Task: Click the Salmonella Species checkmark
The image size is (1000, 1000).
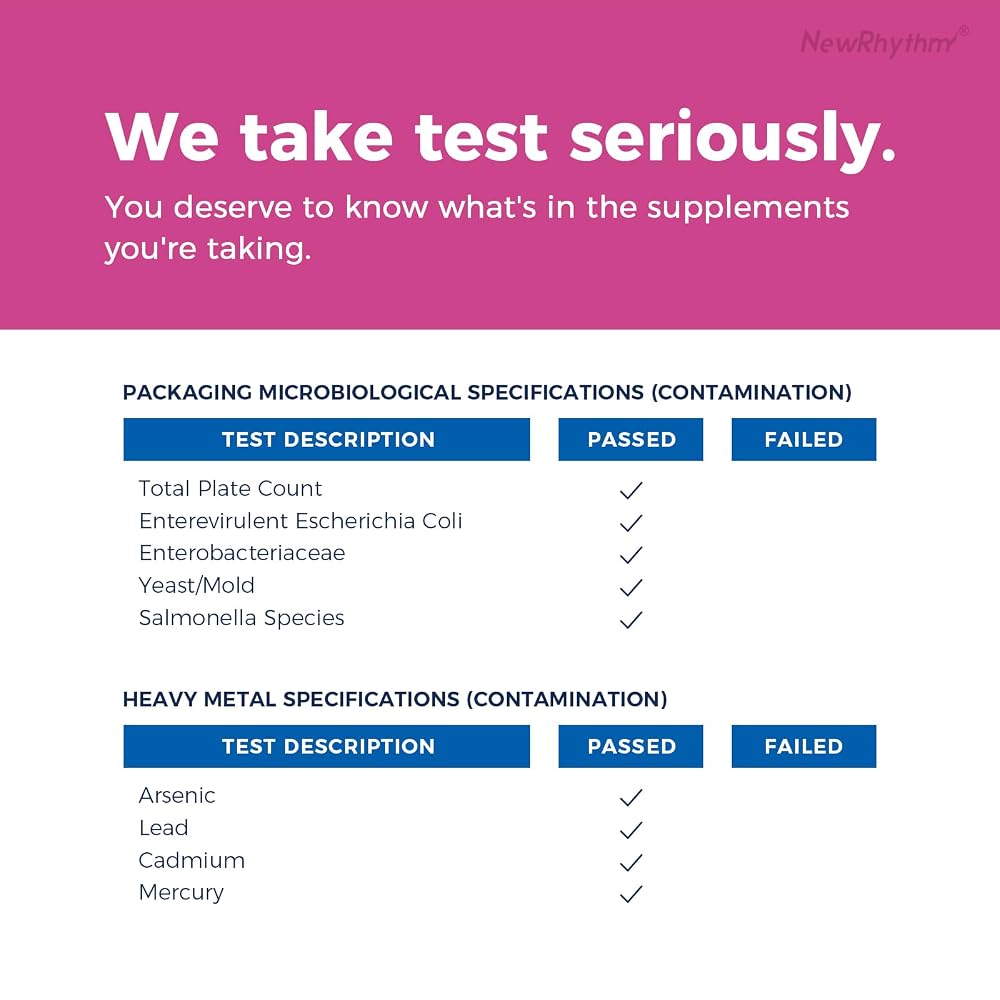Action: (631, 620)
